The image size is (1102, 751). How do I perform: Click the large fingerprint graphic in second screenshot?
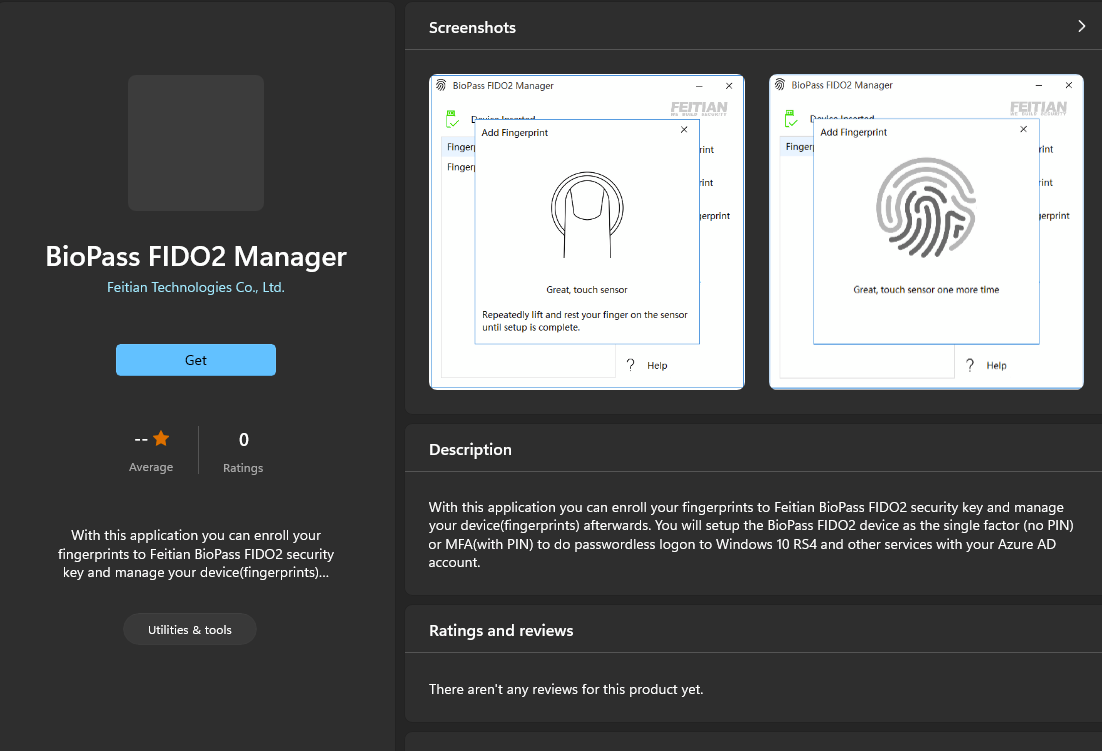click(925, 207)
